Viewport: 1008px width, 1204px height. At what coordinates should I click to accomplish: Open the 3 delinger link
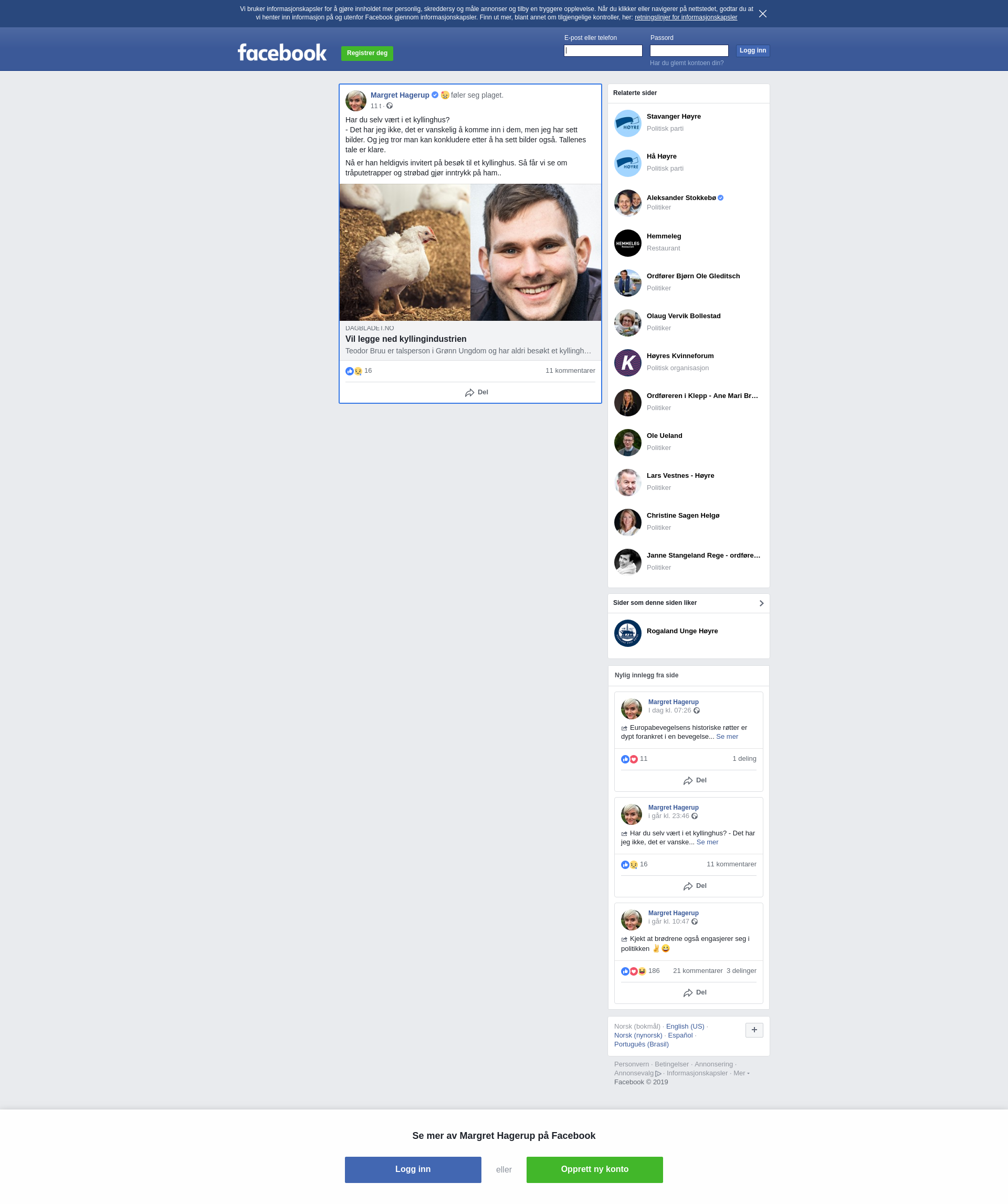tap(741, 971)
